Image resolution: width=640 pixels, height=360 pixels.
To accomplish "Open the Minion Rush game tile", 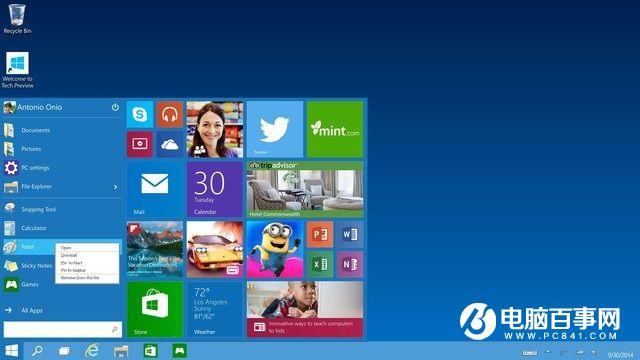I will point(275,249).
